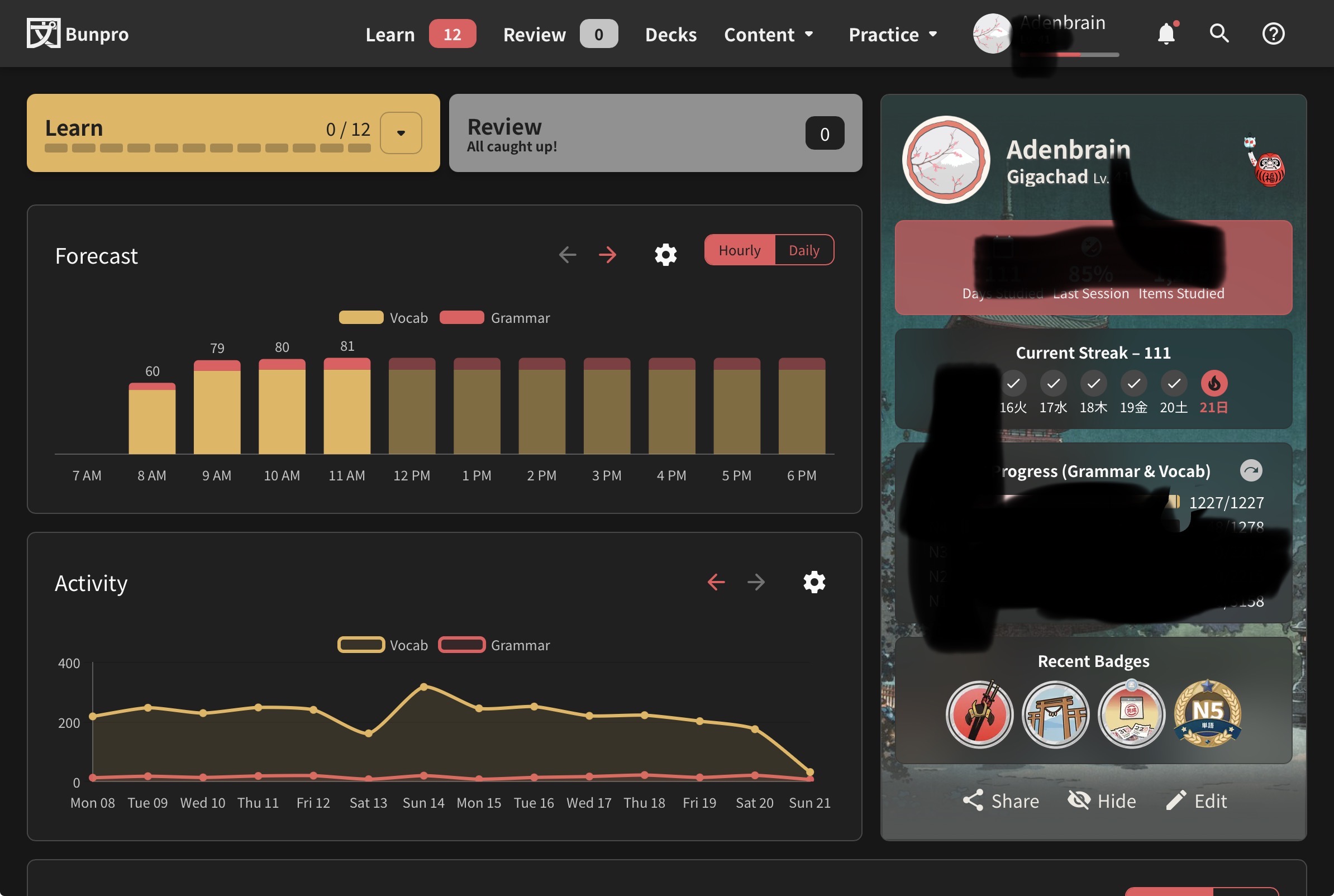The height and width of the screenshot is (896, 1334).
Task: Click the progress share arrow icon
Action: pyautogui.click(x=1251, y=470)
